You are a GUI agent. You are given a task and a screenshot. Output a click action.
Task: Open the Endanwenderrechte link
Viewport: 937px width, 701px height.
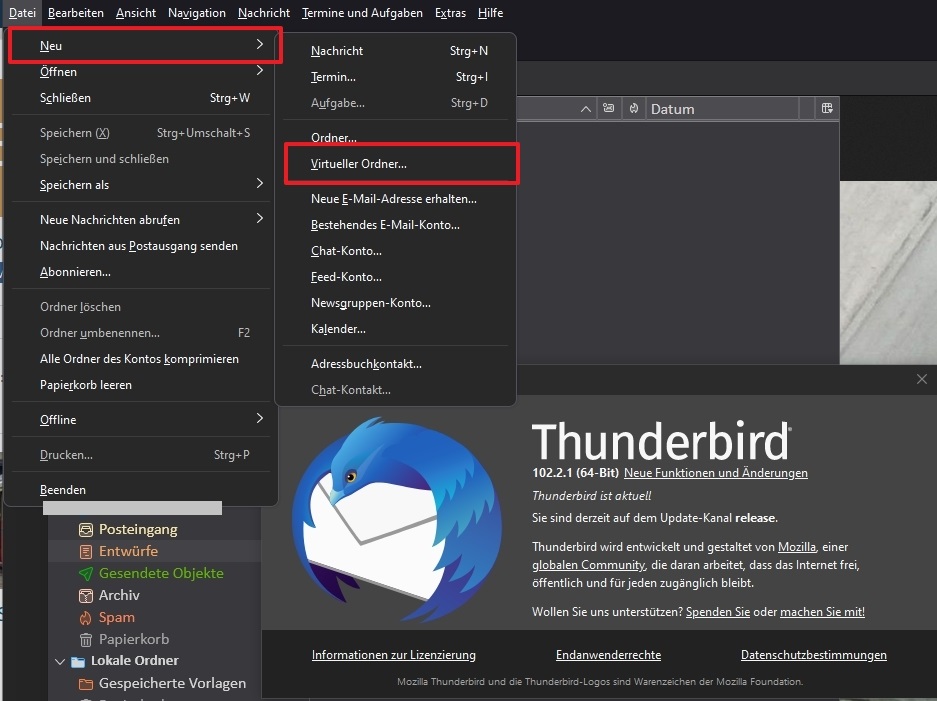608,655
